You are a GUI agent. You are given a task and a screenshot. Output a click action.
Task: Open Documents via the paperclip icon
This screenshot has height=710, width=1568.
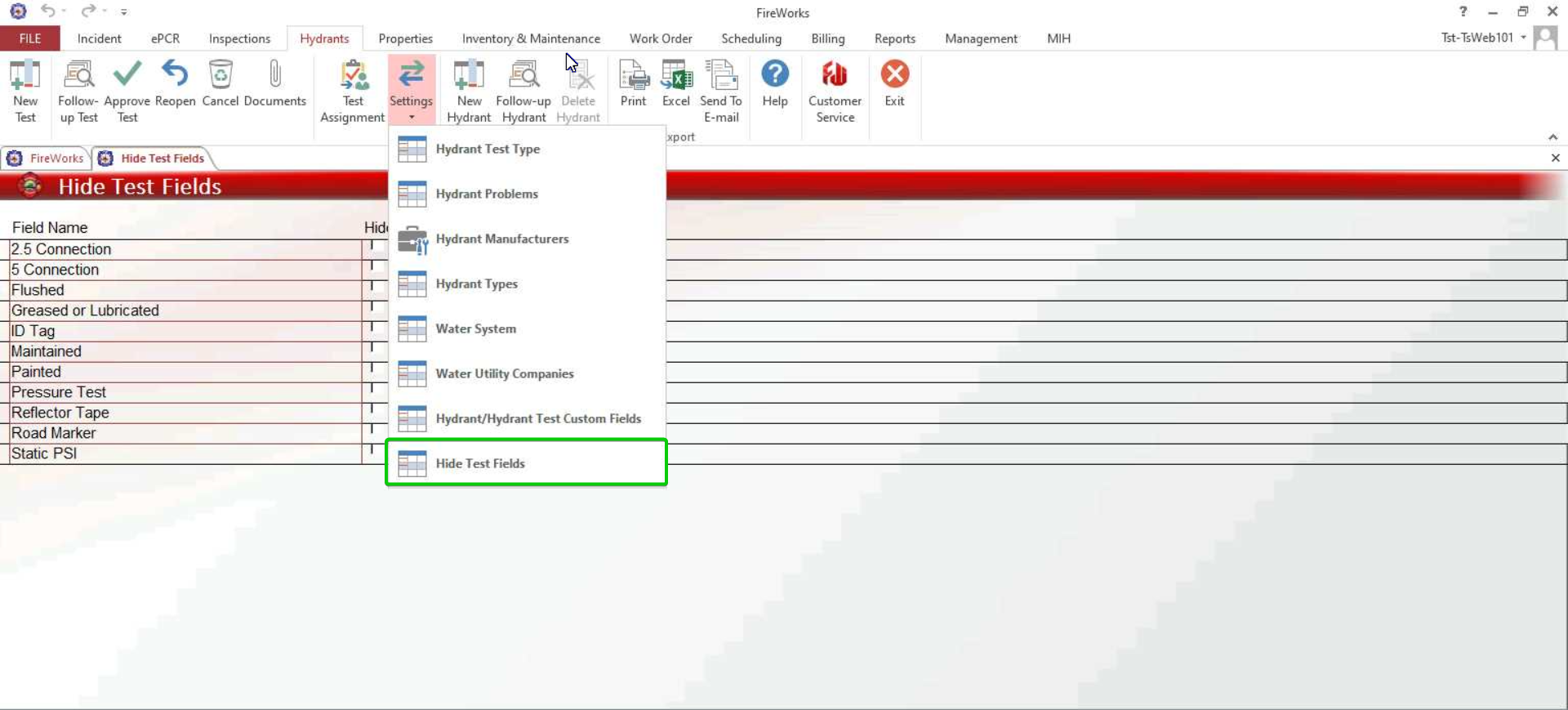pyautogui.click(x=274, y=75)
